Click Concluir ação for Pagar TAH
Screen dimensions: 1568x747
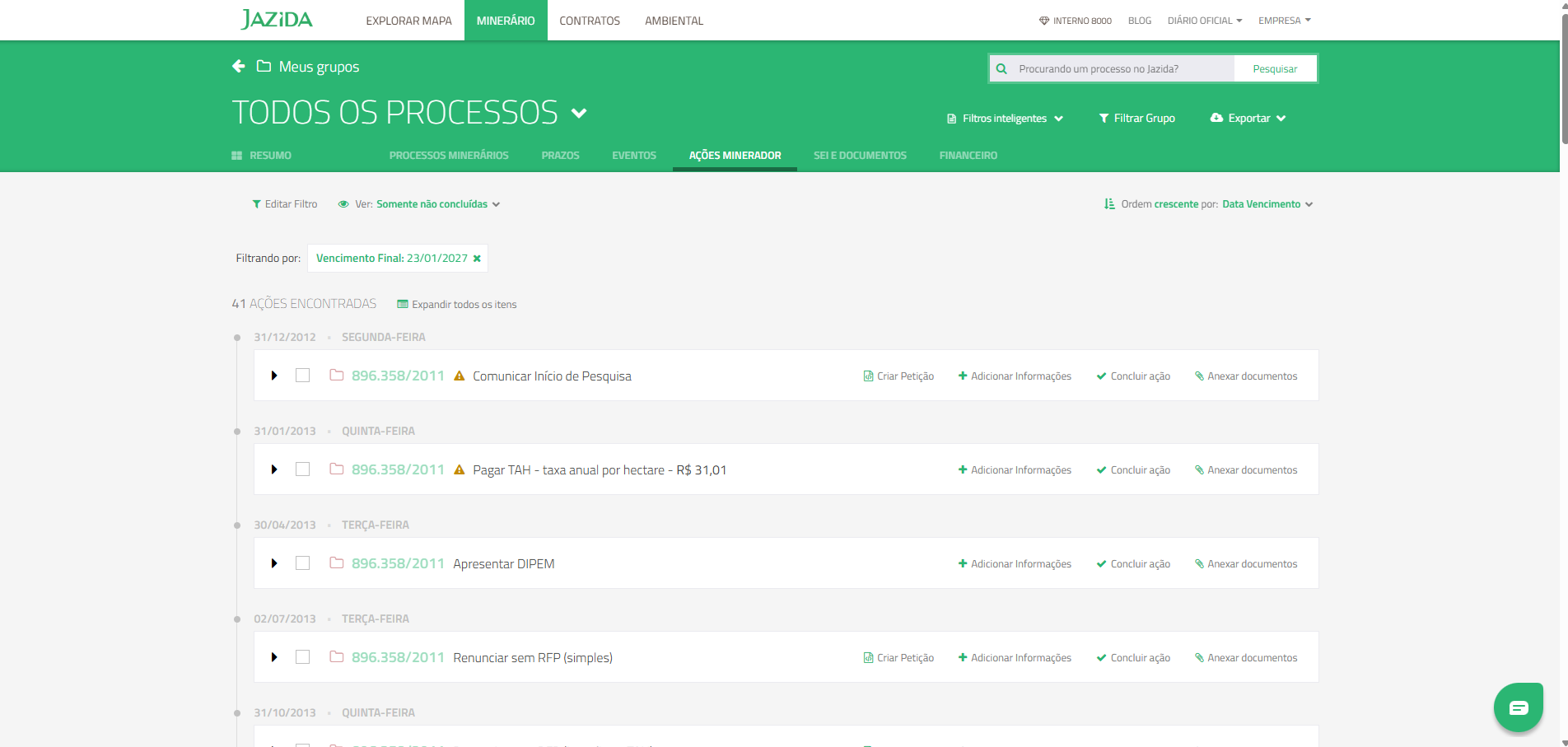click(1133, 470)
